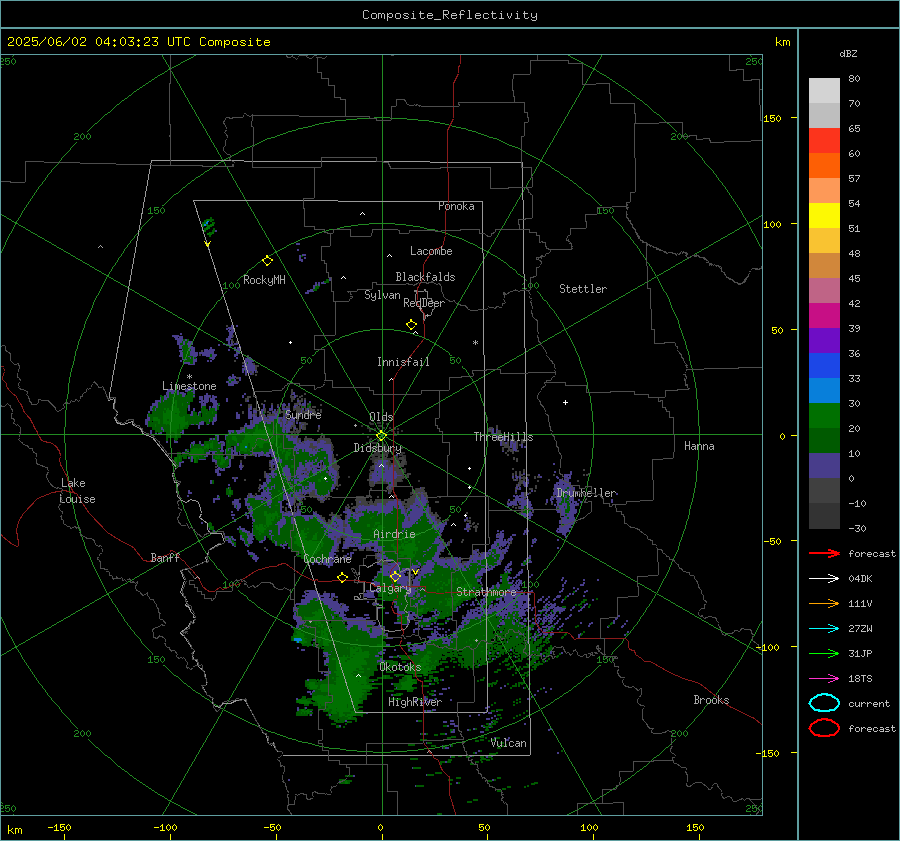Click the 80 dBZ legend value

tap(854, 78)
